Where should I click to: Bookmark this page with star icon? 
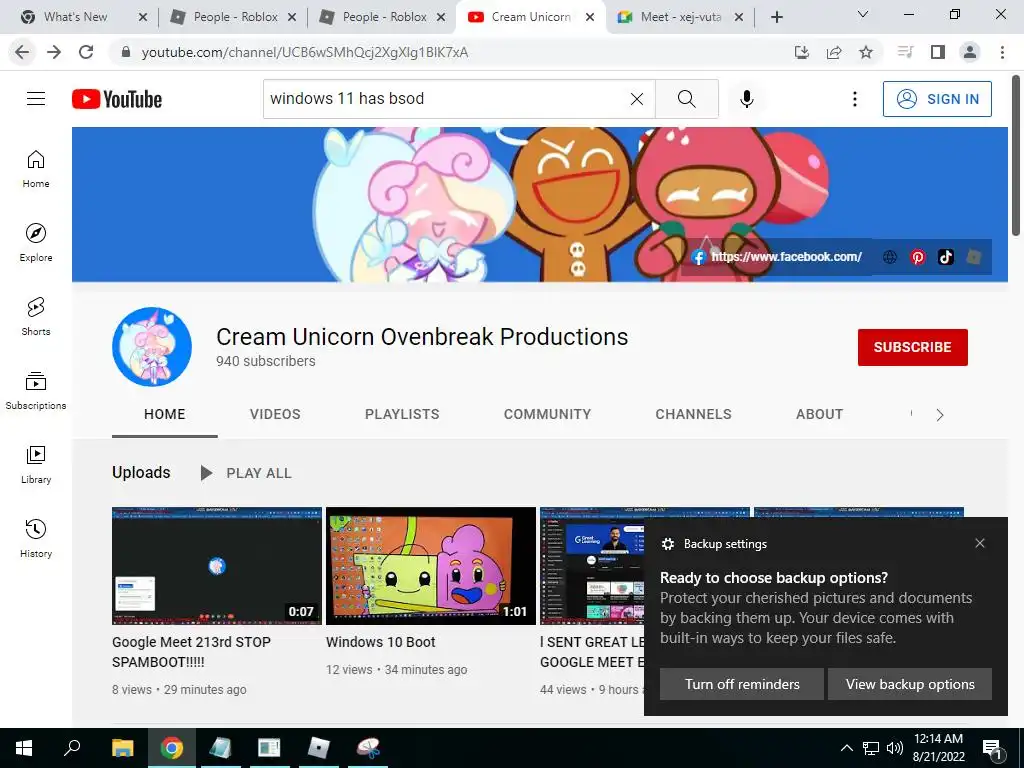coord(866,52)
